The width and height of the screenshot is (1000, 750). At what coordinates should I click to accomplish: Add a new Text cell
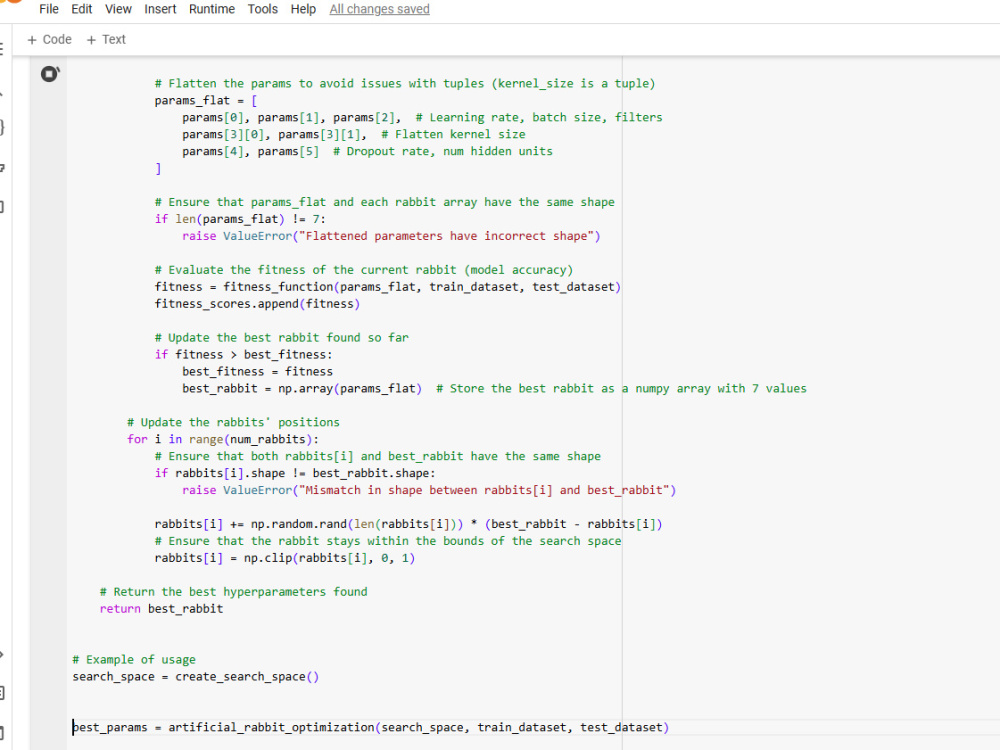click(106, 40)
